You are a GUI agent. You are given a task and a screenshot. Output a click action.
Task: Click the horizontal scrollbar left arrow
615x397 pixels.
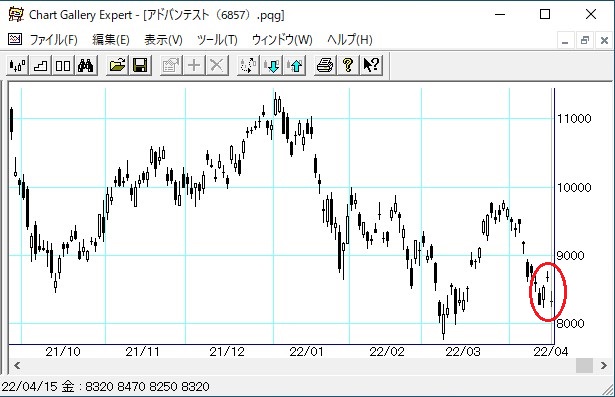coord(17,366)
